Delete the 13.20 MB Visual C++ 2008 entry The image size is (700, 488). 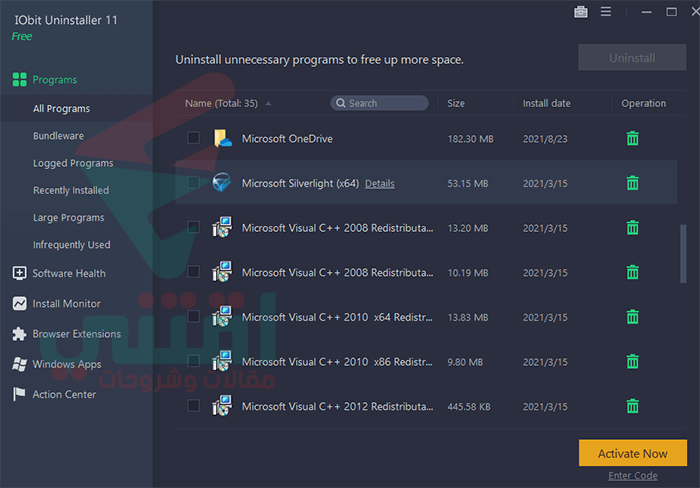click(632, 228)
